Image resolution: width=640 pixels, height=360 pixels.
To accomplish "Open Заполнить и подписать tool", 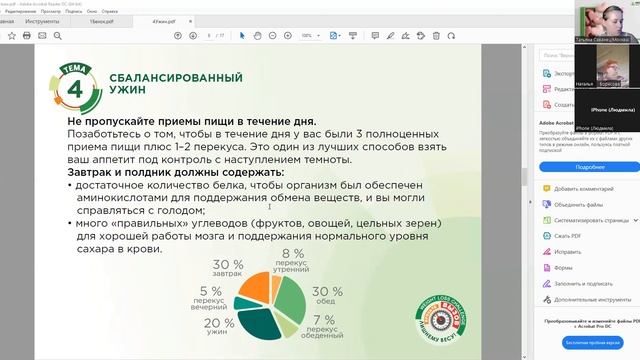I will tap(578, 284).
